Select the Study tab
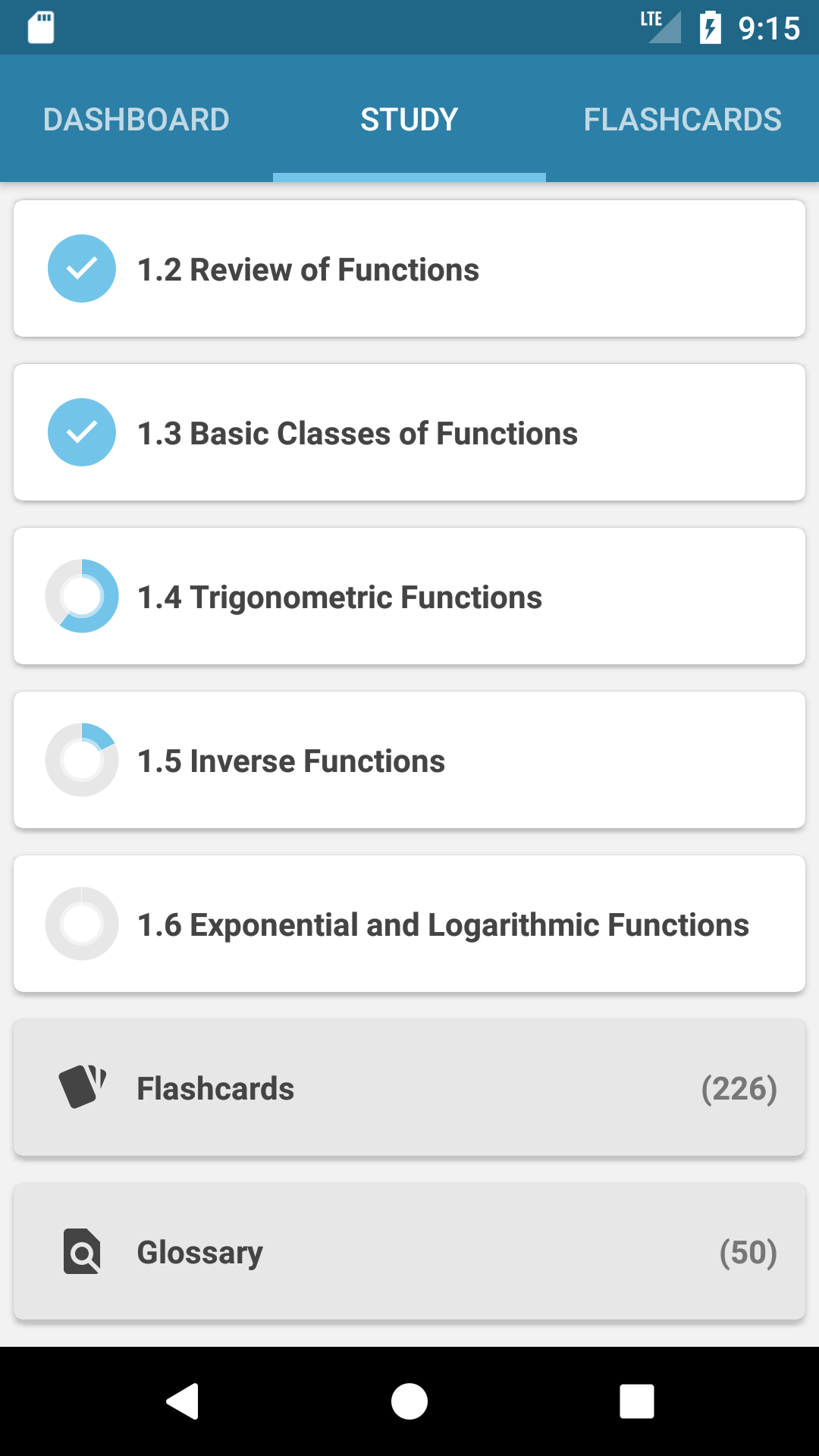 point(409,119)
